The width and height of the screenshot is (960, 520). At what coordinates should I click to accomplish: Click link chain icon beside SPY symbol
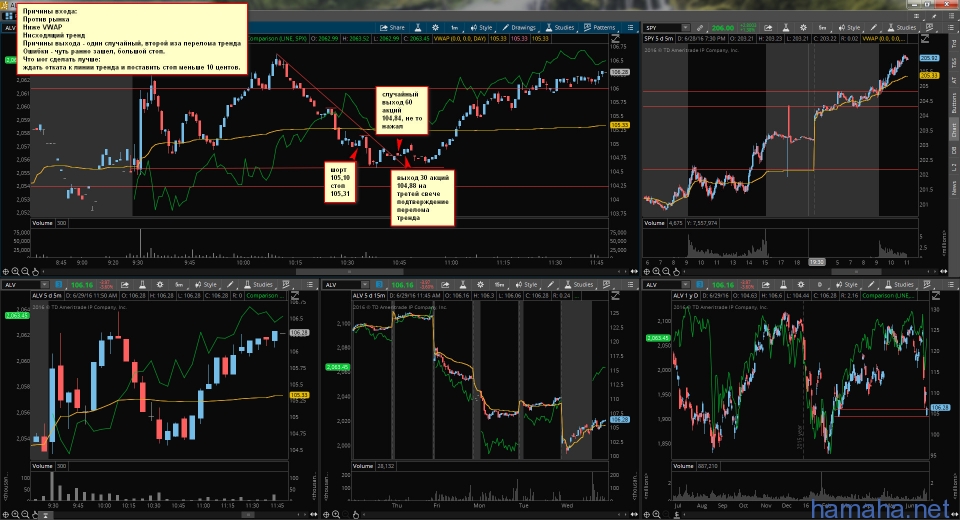[x=700, y=28]
